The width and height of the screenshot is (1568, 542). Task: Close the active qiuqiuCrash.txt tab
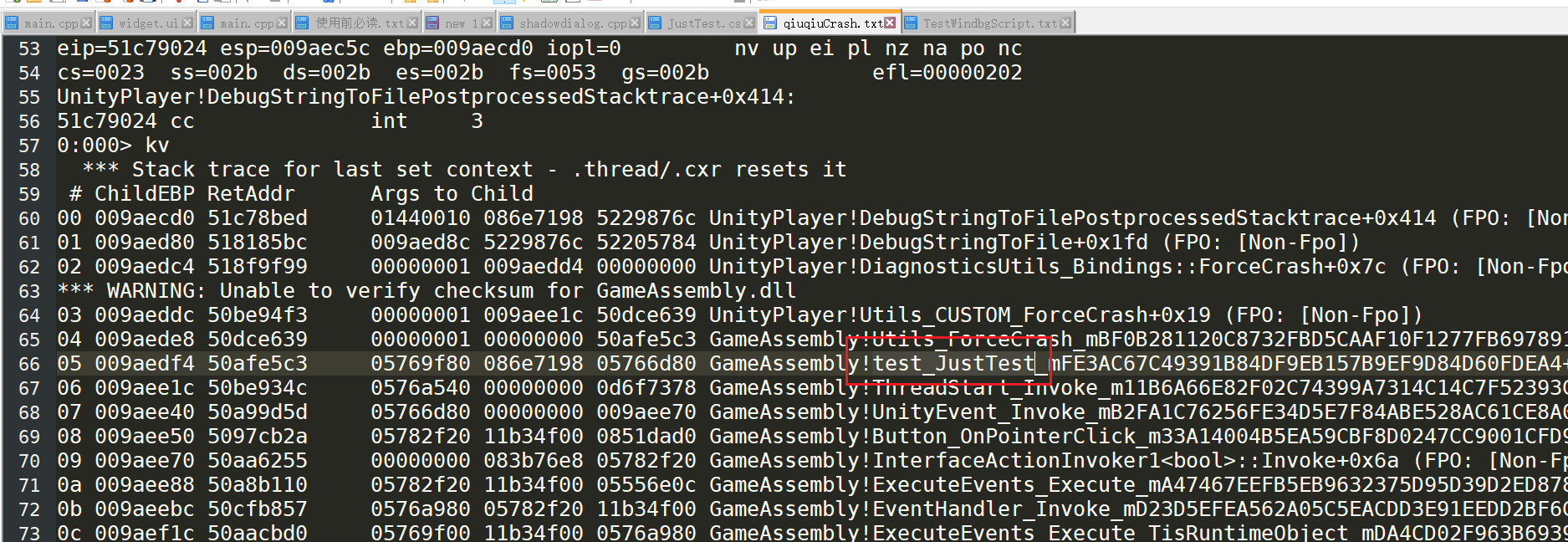pos(890,23)
